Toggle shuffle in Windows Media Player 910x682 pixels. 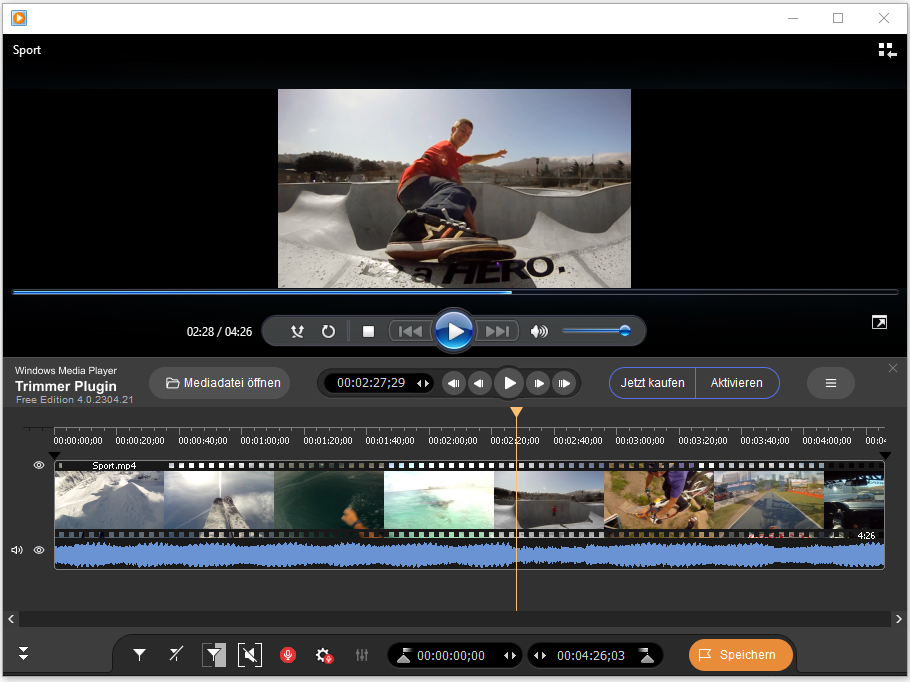[x=297, y=331]
